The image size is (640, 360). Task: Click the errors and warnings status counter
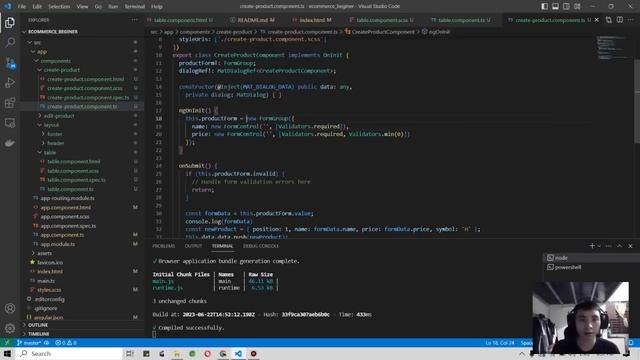pos(66,342)
